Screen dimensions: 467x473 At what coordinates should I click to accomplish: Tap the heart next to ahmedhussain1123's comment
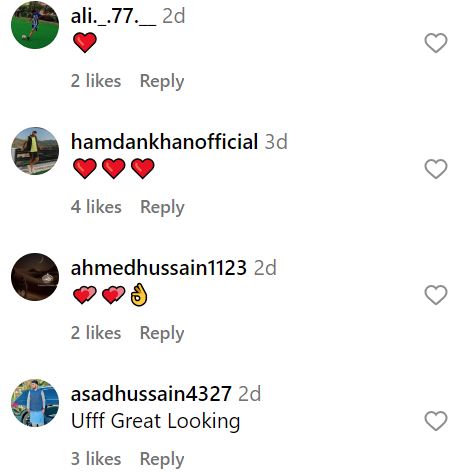click(x=436, y=295)
